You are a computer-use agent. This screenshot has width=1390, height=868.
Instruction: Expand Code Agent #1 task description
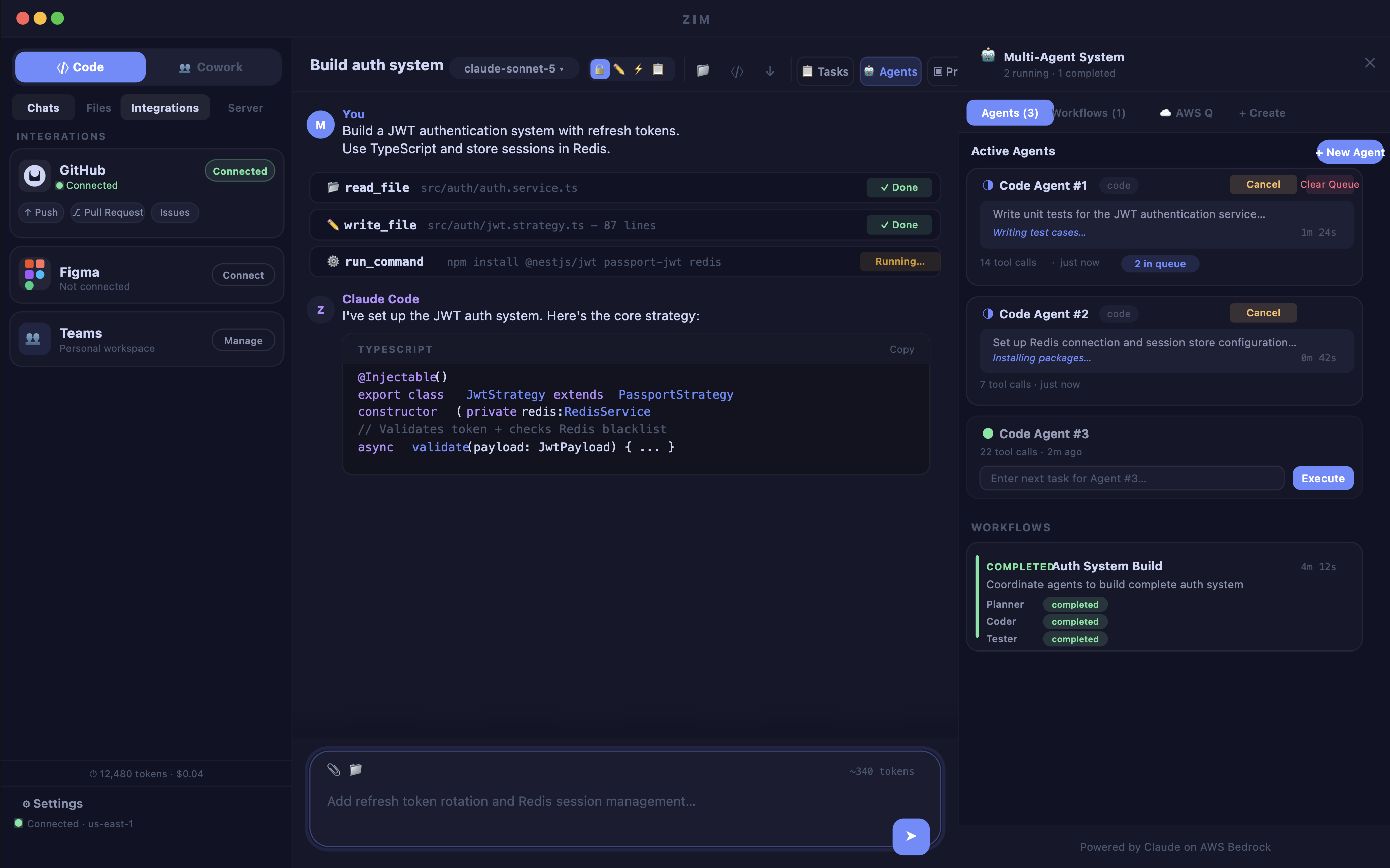(1166, 224)
